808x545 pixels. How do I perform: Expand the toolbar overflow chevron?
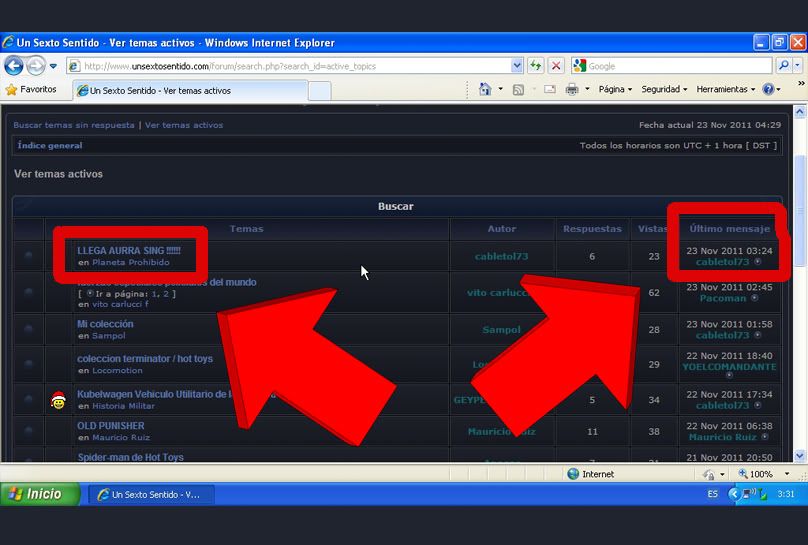pos(801,83)
